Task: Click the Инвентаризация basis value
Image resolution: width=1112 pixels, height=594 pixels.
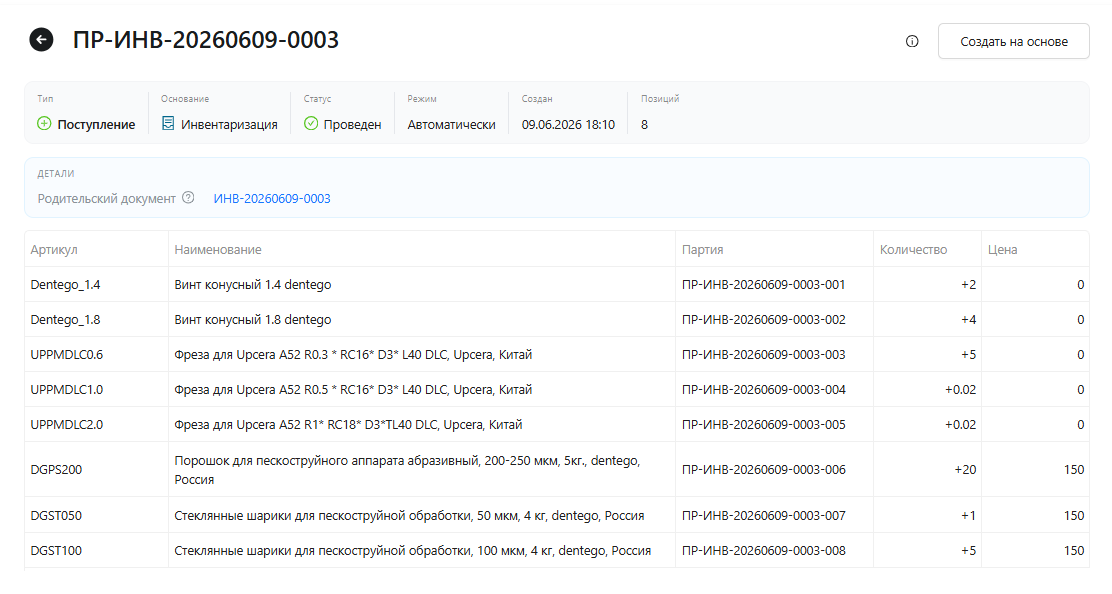Action: [x=229, y=125]
